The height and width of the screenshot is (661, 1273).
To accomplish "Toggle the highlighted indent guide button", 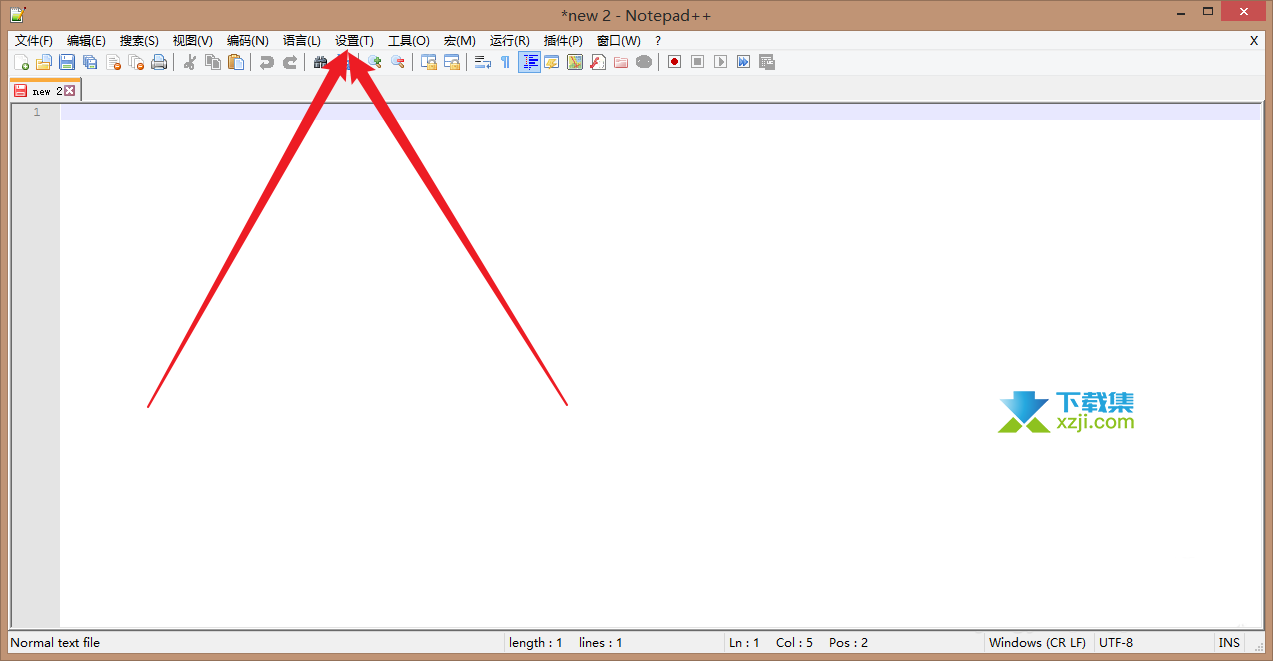I will pyautogui.click(x=529, y=62).
